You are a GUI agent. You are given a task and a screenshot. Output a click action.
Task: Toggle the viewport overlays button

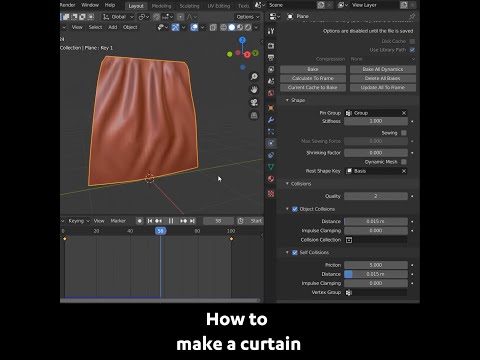click(x=194, y=27)
